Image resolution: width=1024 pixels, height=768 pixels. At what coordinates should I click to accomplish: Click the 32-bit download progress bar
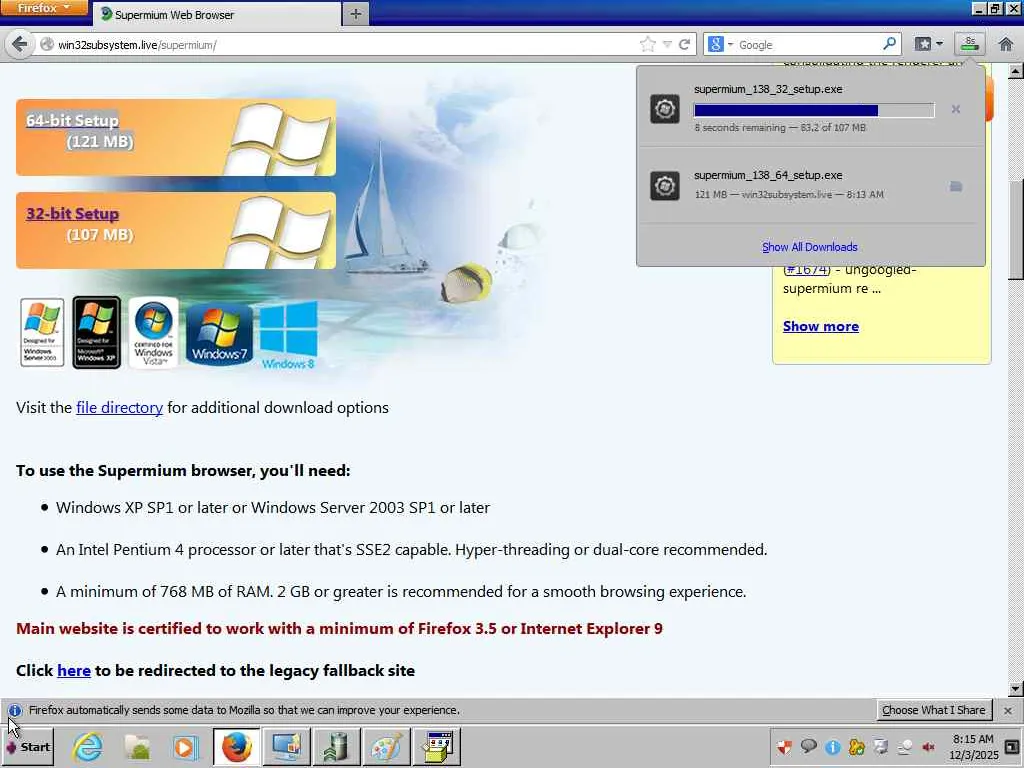tap(814, 110)
